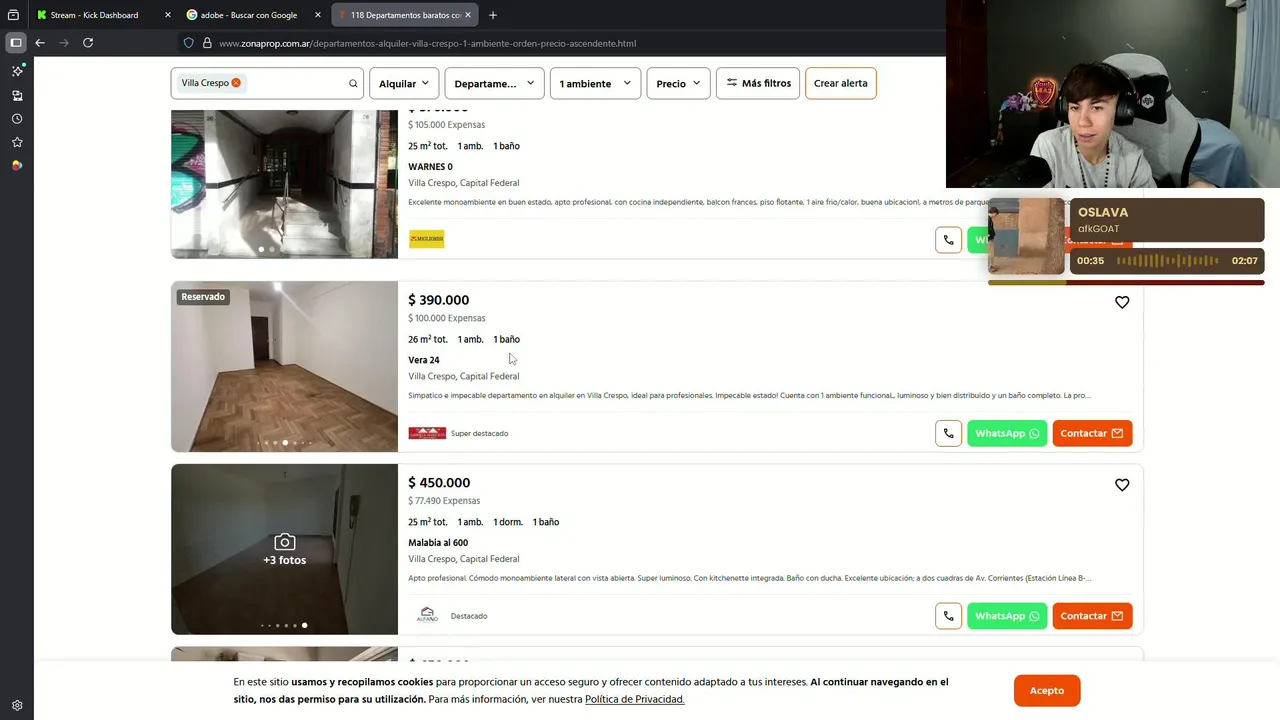This screenshot has height=720, width=1280.
Task: Click the padlock site security icon
Action: click(x=207, y=43)
